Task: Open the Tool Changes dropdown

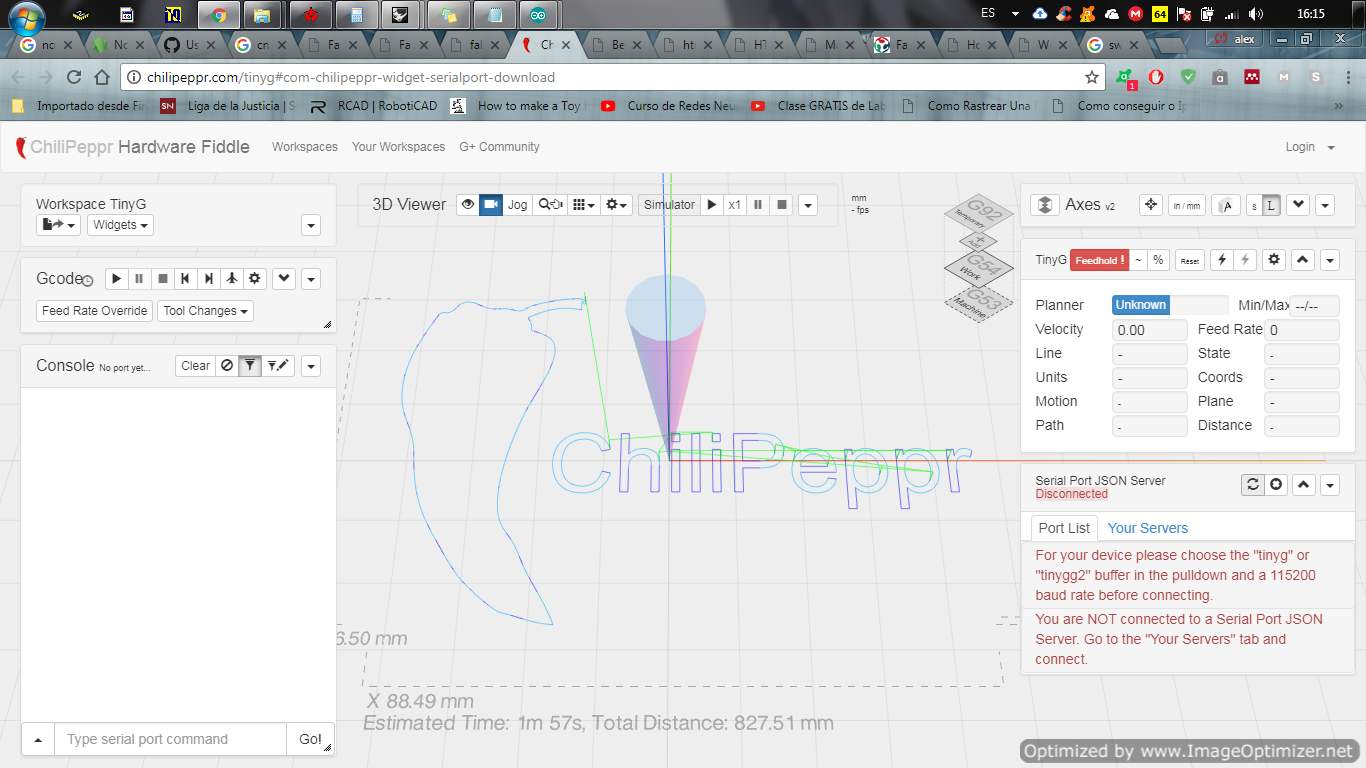Action: pos(205,311)
